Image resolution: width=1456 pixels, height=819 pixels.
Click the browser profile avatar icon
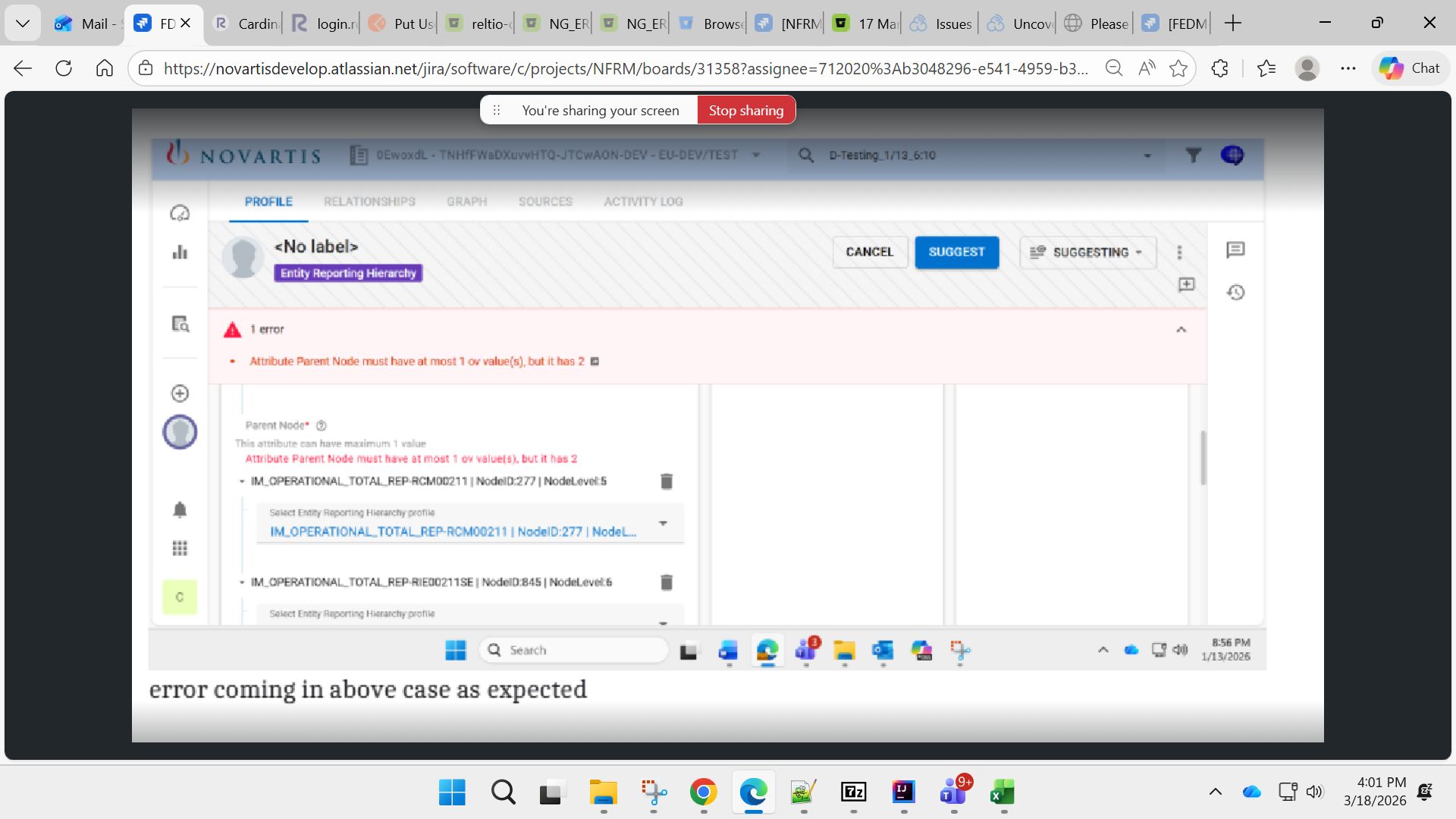point(1307,68)
